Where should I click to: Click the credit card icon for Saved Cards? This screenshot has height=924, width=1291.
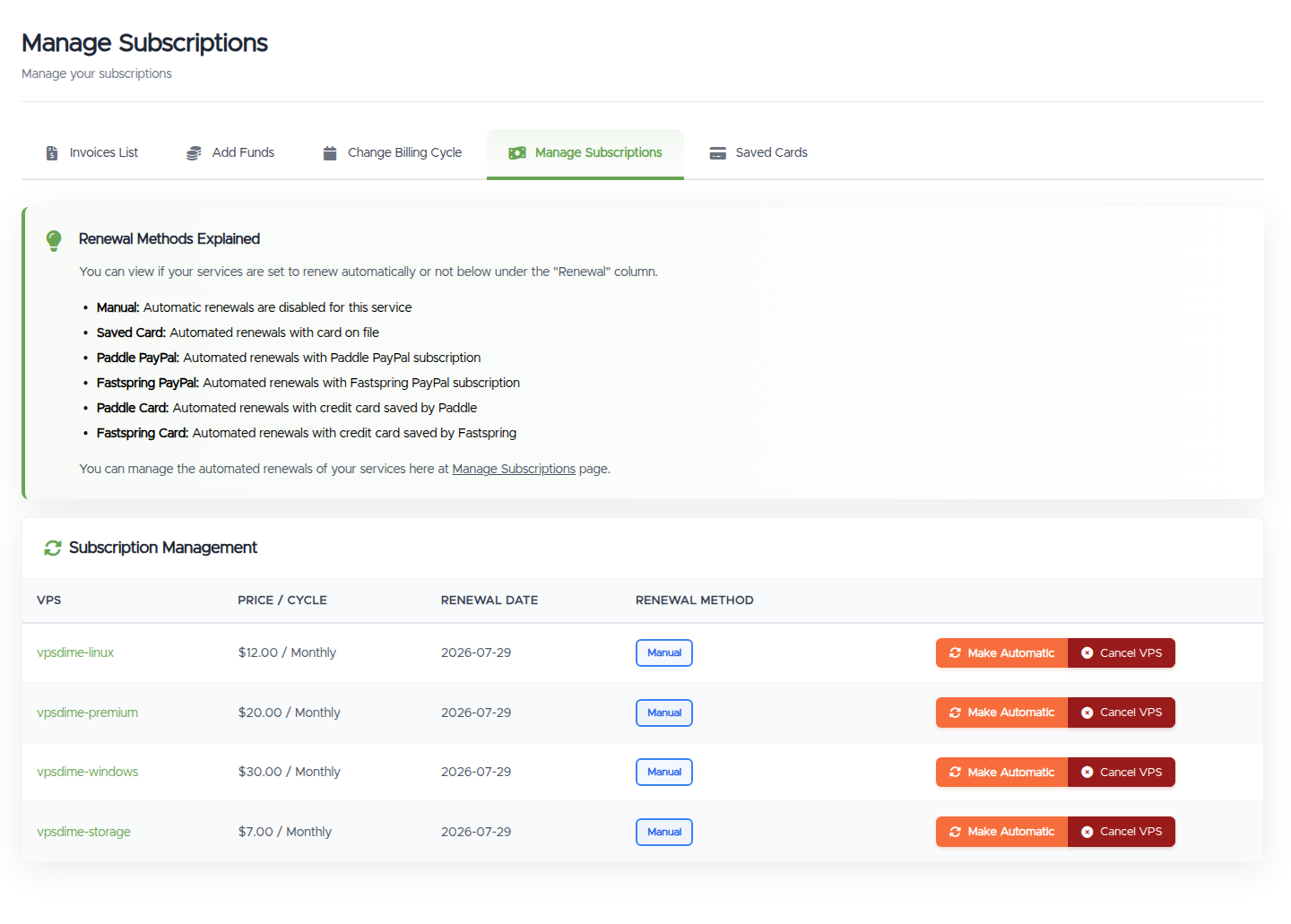pyautogui.click(x=718, y=153)
